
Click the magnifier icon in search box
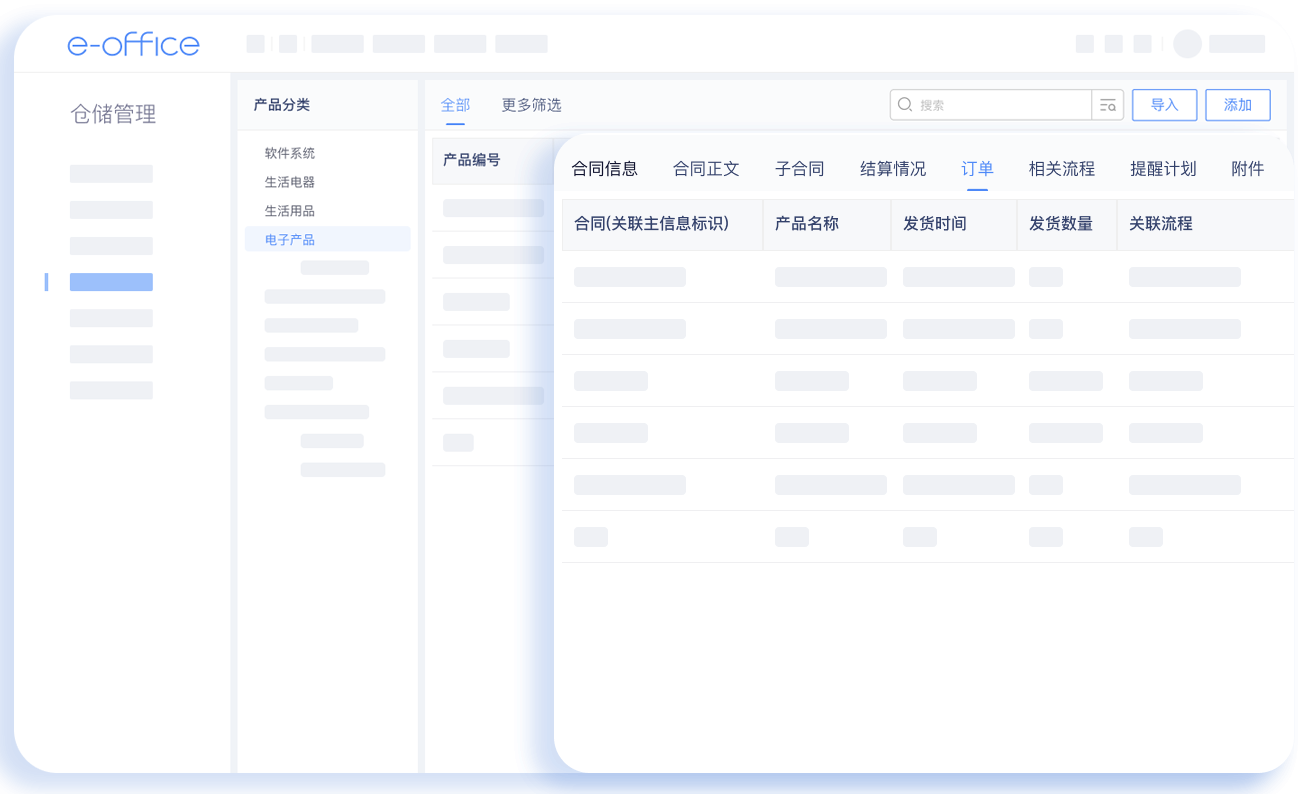coord(905,104)
